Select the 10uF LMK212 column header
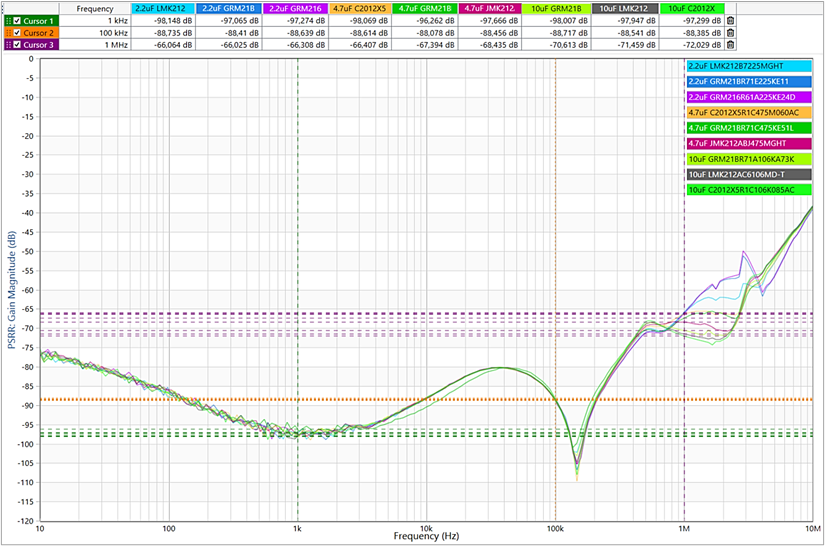This screenshot has width=825, height=546. tap(629, 8)
